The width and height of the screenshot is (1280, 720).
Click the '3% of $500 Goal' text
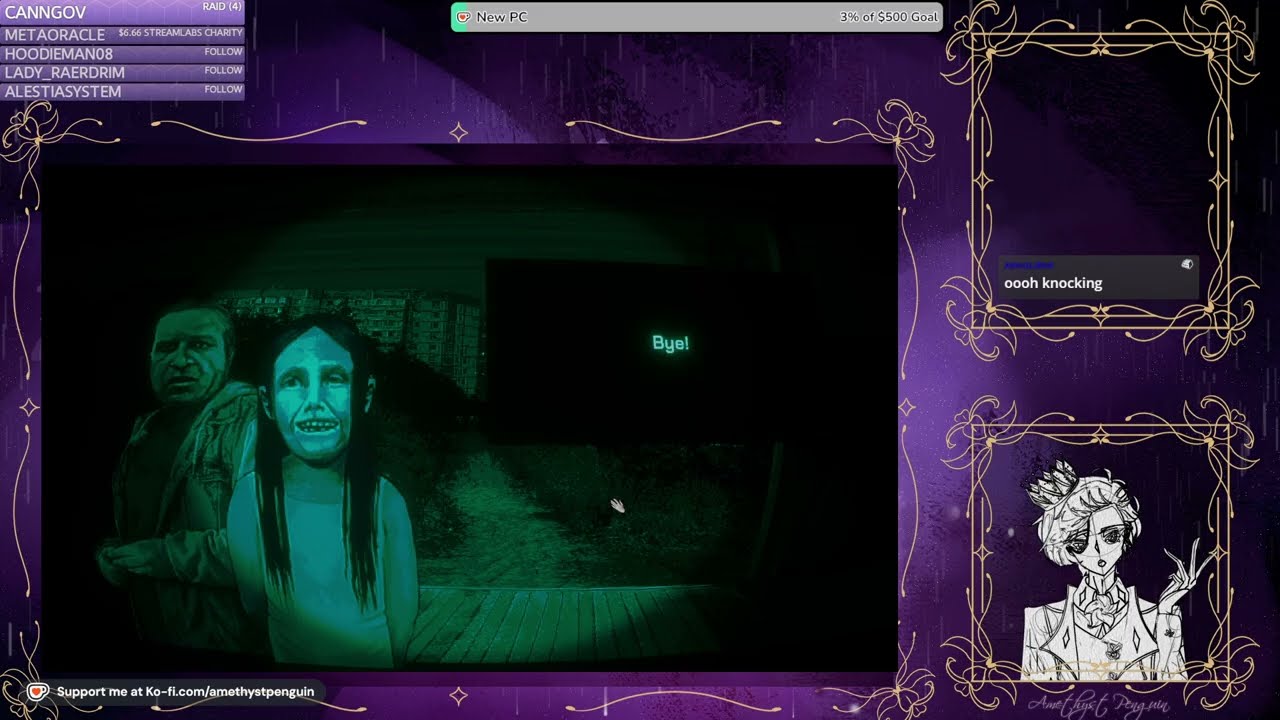click(x=888, y=17)
